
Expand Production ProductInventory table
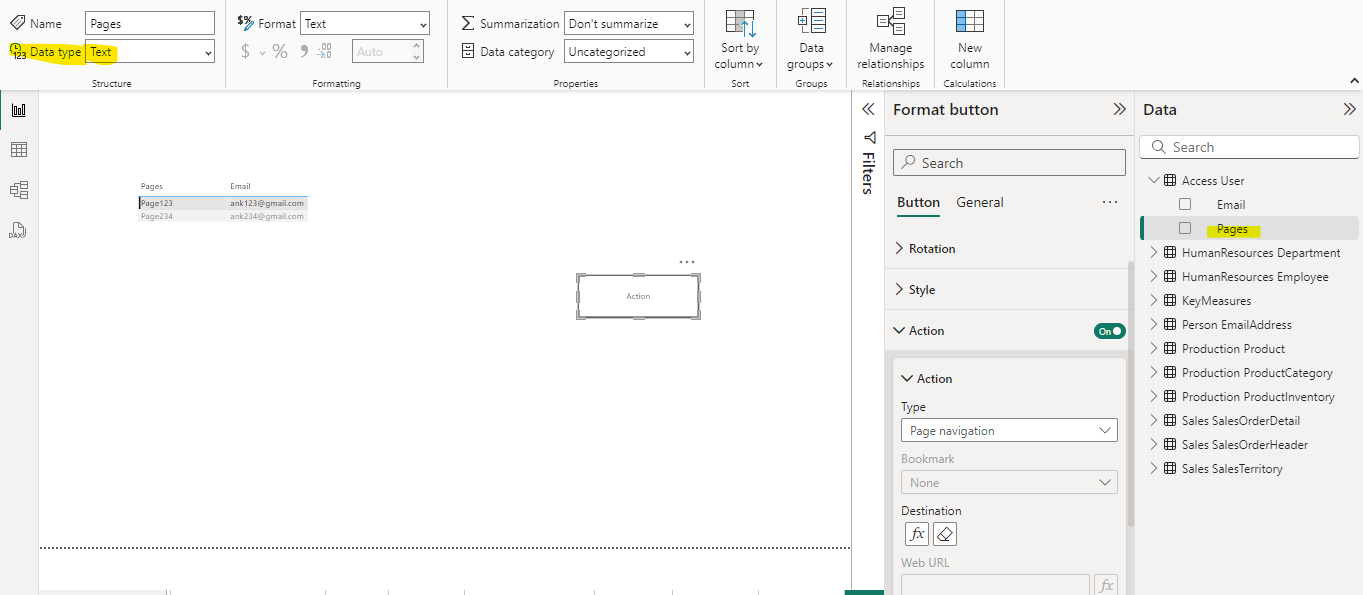(x=1153, y=397)
